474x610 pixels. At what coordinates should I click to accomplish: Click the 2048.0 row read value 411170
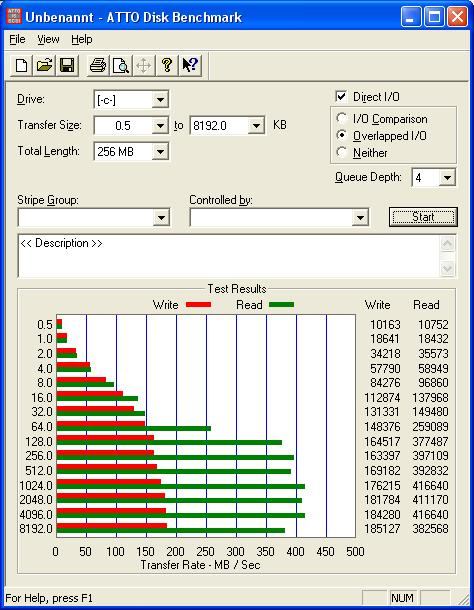[x=430, y=499]
